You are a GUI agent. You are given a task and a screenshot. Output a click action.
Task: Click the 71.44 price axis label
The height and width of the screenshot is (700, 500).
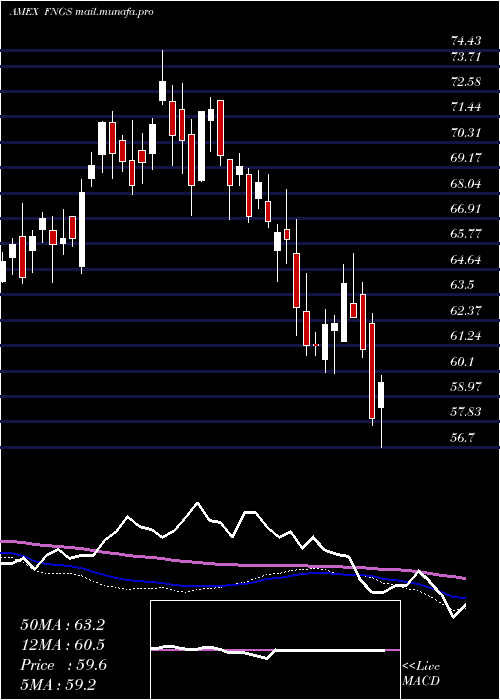click(466, 107)
